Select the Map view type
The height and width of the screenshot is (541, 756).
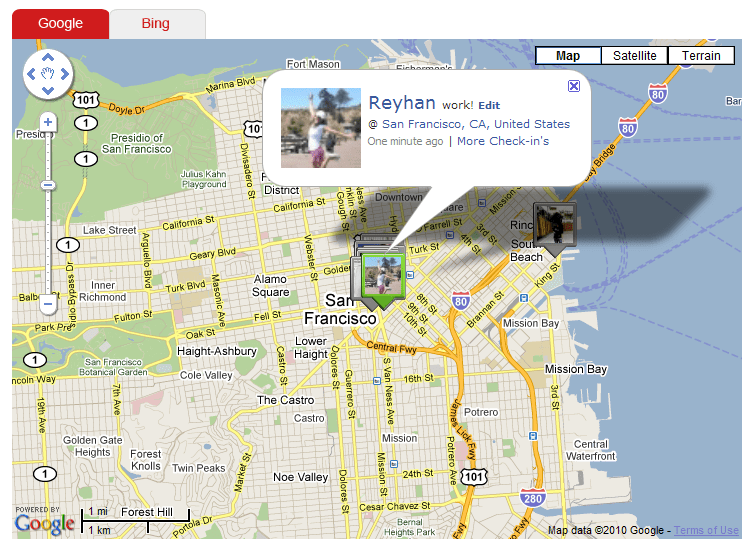[x=568, y=56]
